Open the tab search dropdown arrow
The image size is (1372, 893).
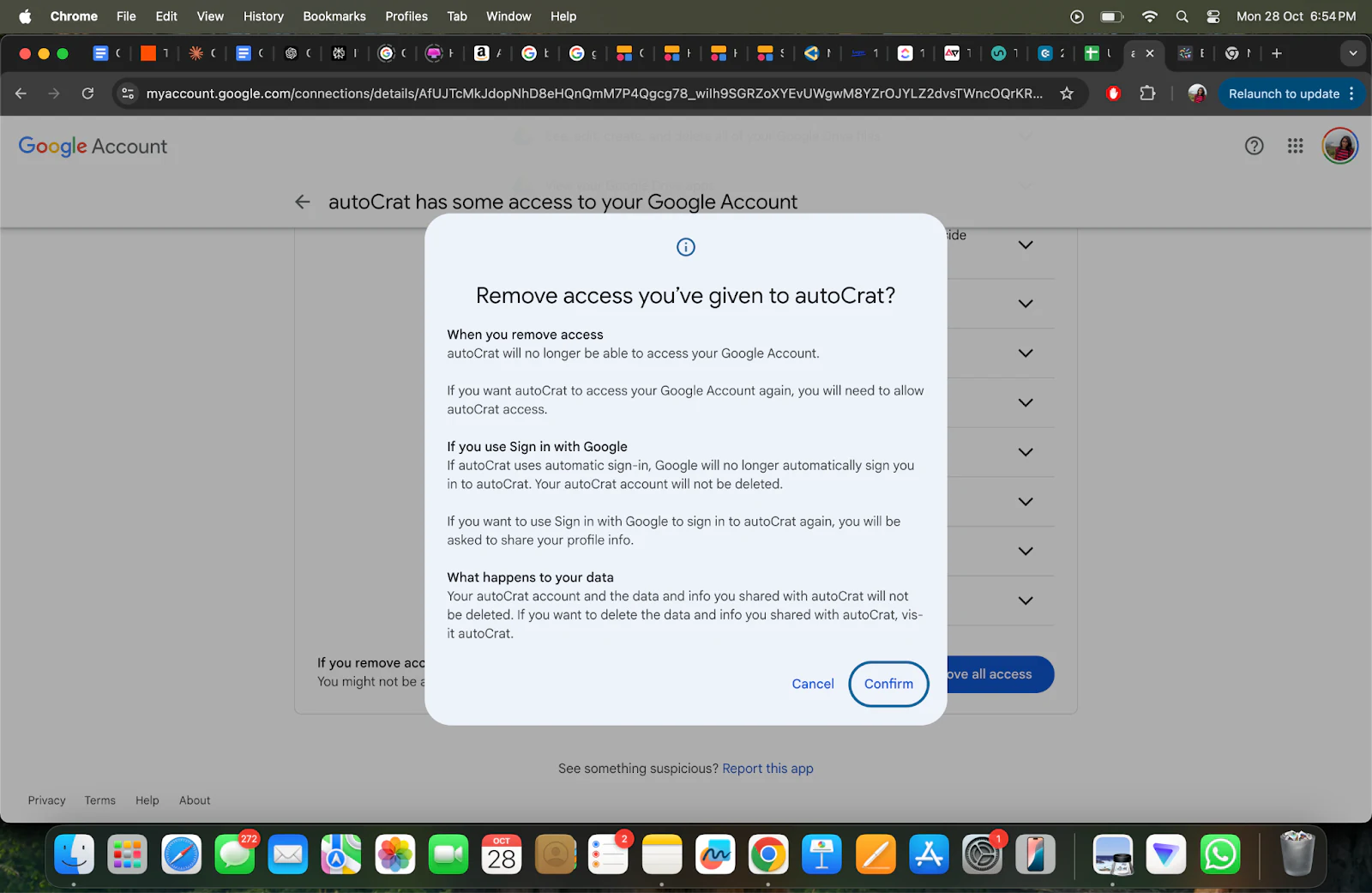point(1352,53)
